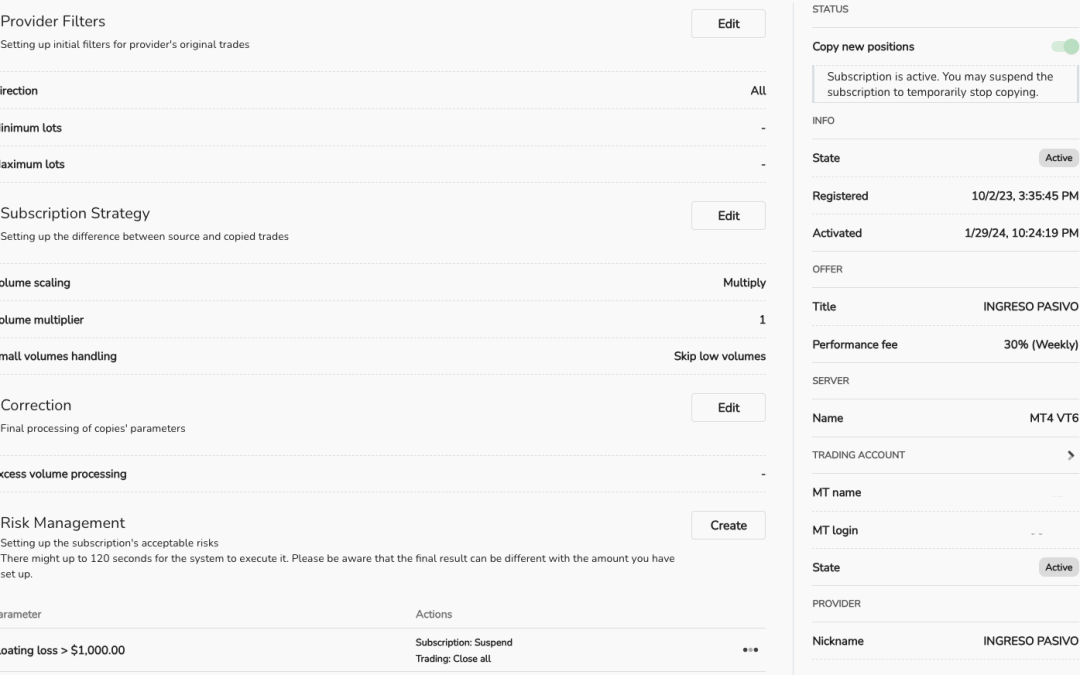Select the Floating loss > $1,000.00 rule
Screen dimensions: 1080x675
point(62,650)
